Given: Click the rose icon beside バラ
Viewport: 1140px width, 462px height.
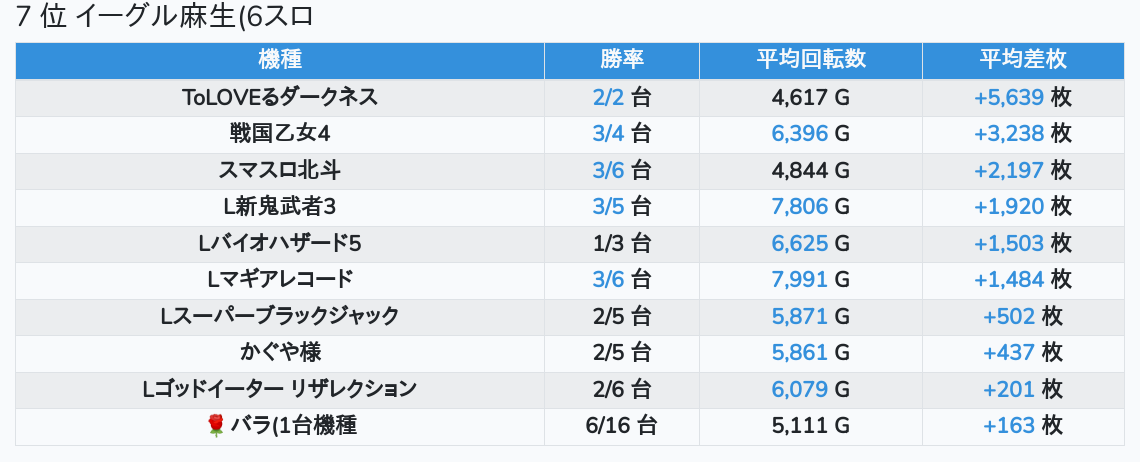Looking at the screenshot, I should point(215,426).
